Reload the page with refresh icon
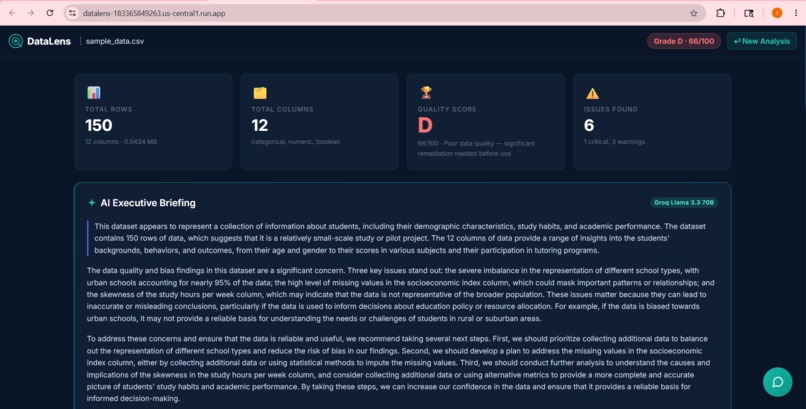 coord(49,13)
